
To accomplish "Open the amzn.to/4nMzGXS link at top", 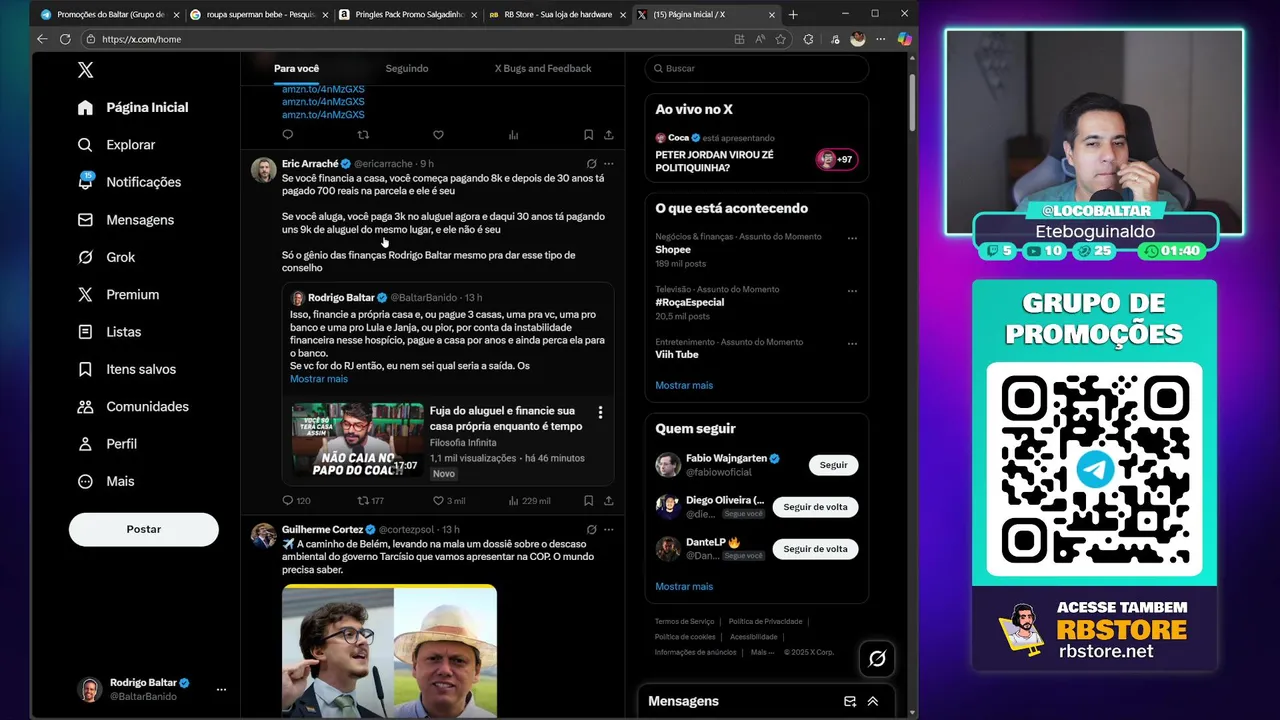I will point(323,89).
